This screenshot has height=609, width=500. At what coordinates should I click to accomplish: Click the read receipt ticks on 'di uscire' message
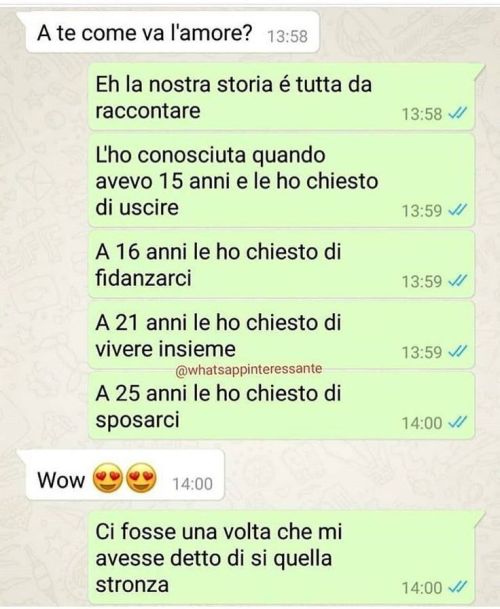click(457, 210)
